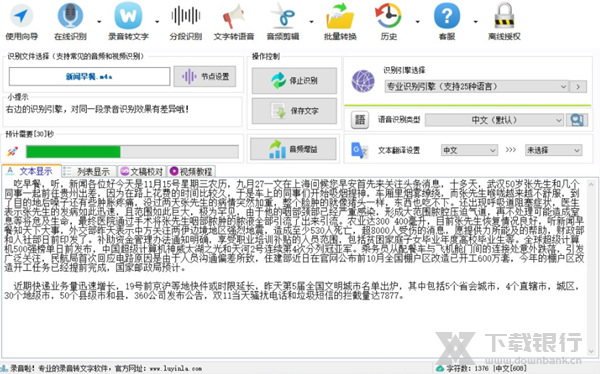600x374 pixels.
Task: Open the 专业识别引擎 engine combo box
Action: click(476, 87)
